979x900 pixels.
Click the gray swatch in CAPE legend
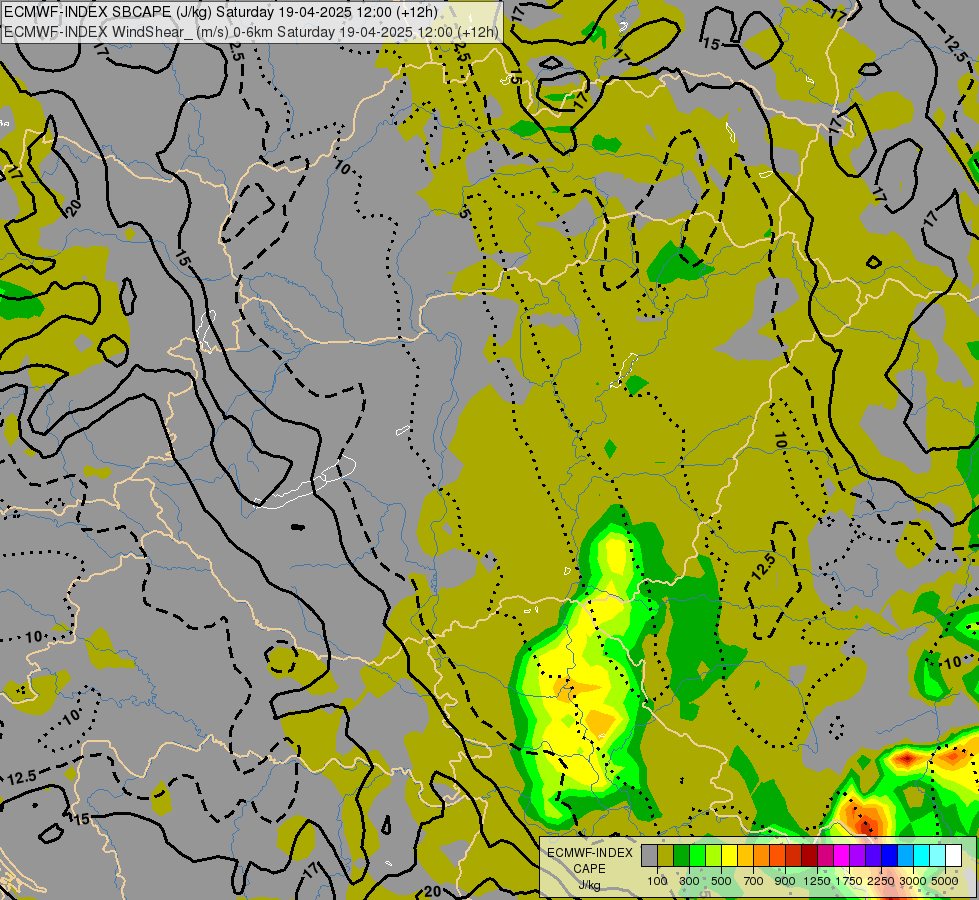[x=649, y=856]
